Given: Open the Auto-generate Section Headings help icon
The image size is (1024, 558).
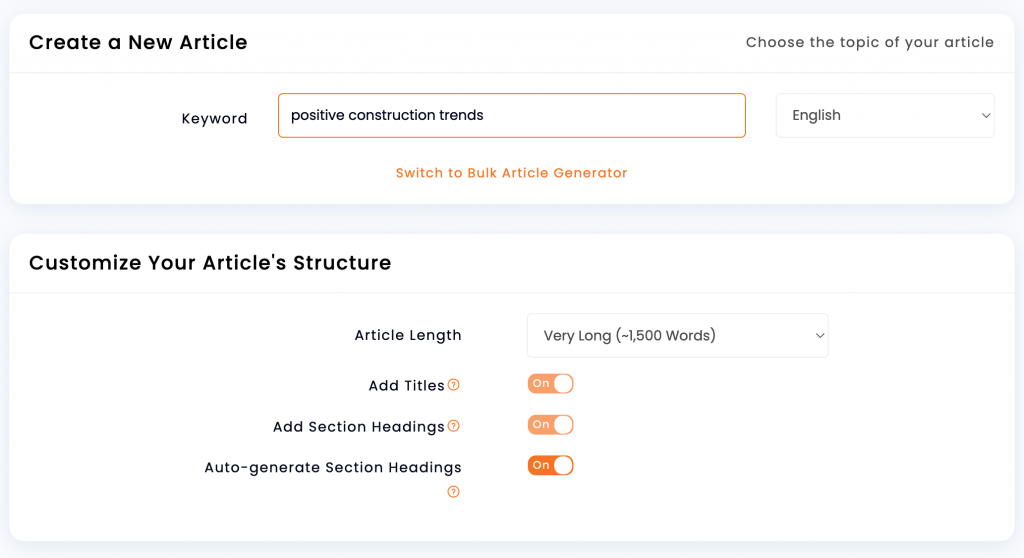Looking at the screenshot, I should [453, 491].
